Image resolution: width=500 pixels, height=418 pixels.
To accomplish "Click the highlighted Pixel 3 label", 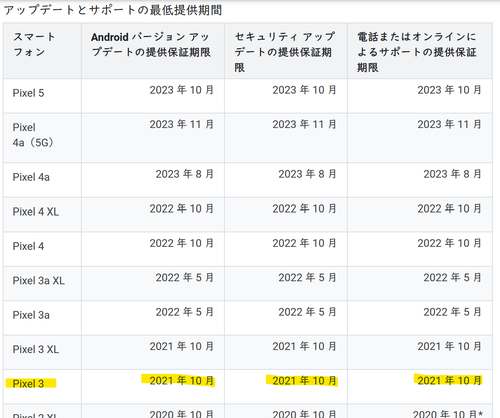I will [28, 384].
